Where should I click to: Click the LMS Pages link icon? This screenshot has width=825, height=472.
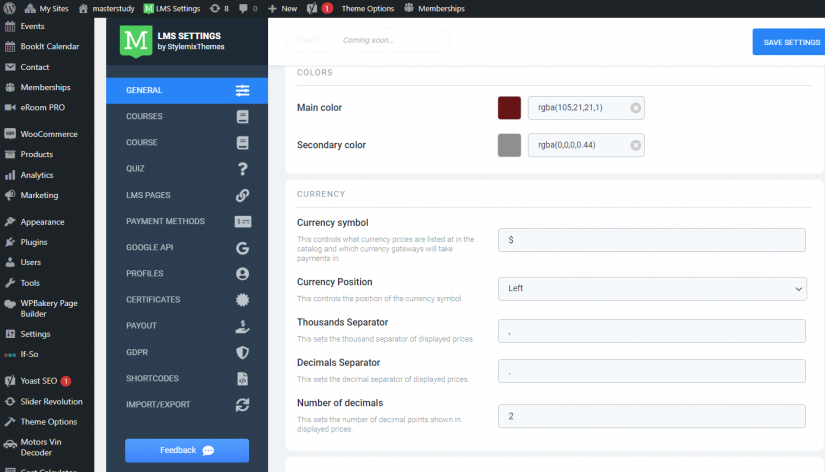pyautogui.click(x=242, y=195)
